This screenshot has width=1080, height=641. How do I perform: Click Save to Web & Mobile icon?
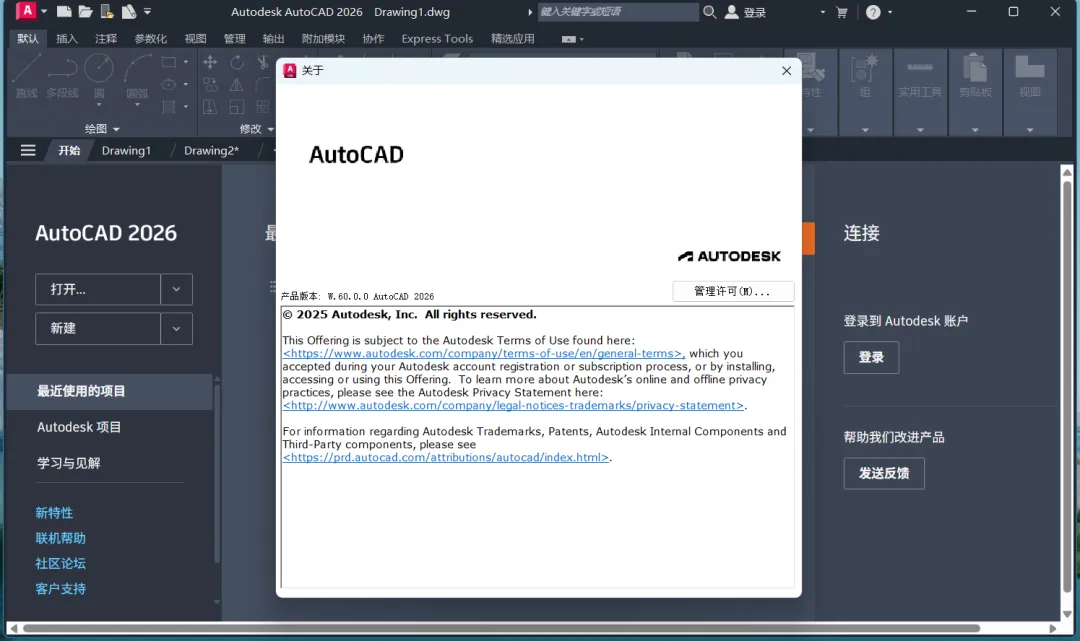coord(129,12)
